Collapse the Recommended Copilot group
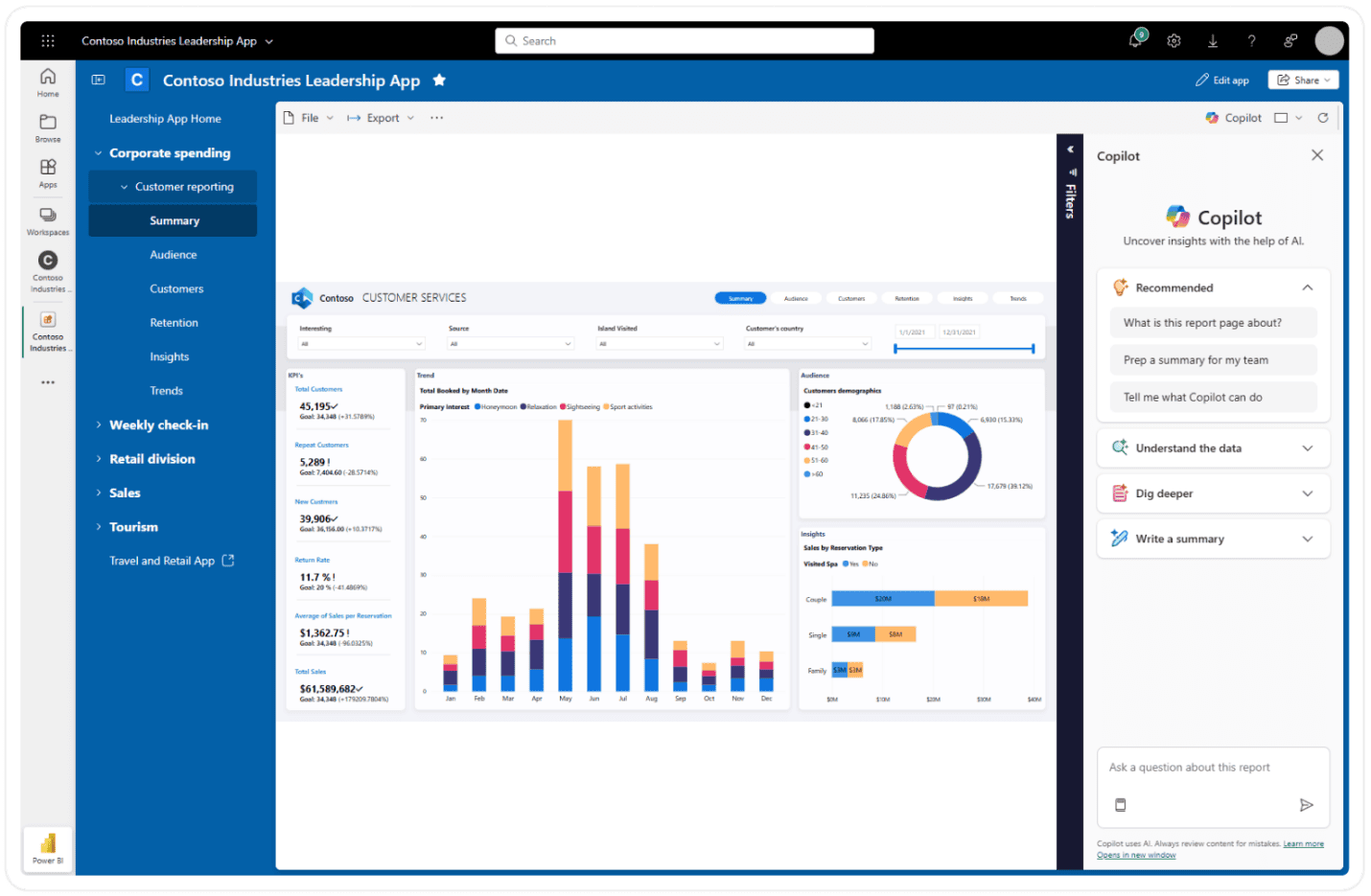1371x896 pixels. point(1307,287)
